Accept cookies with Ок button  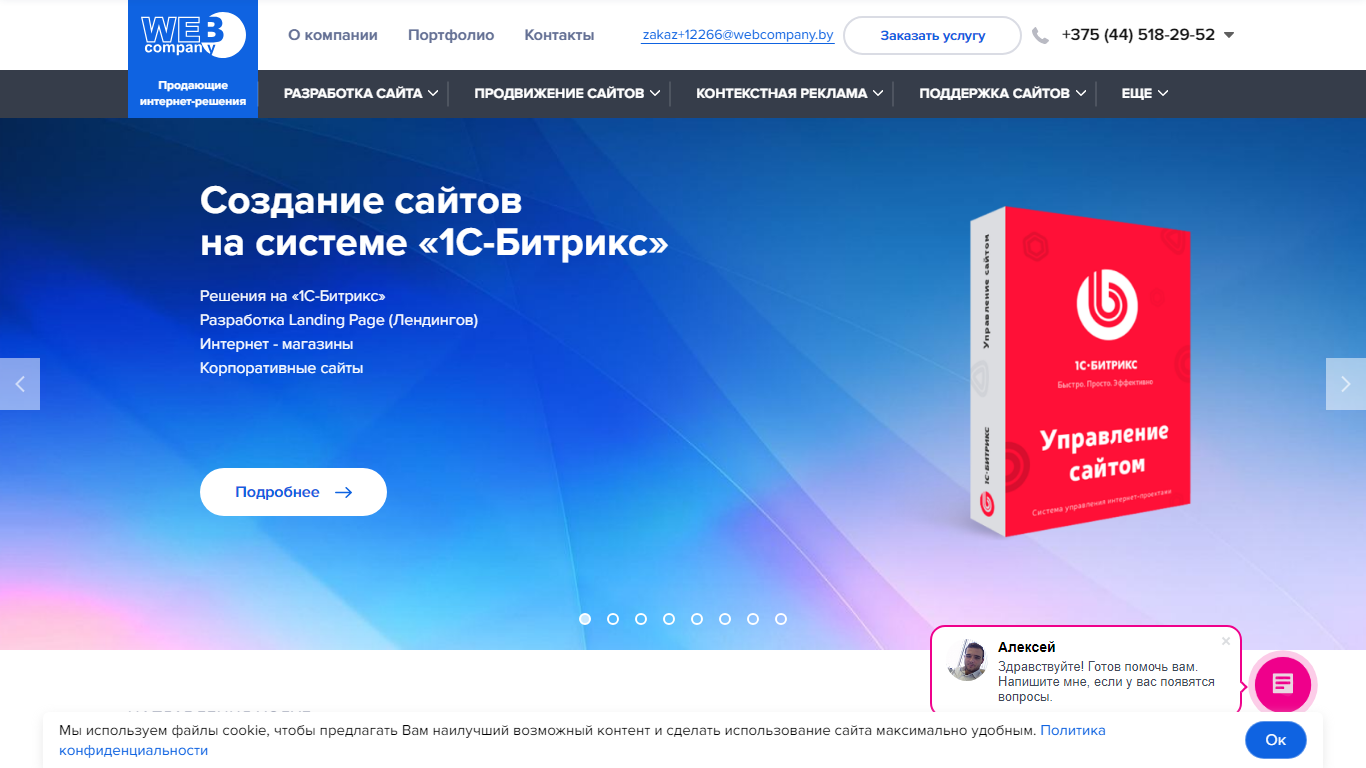pyautogui.click(x=1276, y=740)
